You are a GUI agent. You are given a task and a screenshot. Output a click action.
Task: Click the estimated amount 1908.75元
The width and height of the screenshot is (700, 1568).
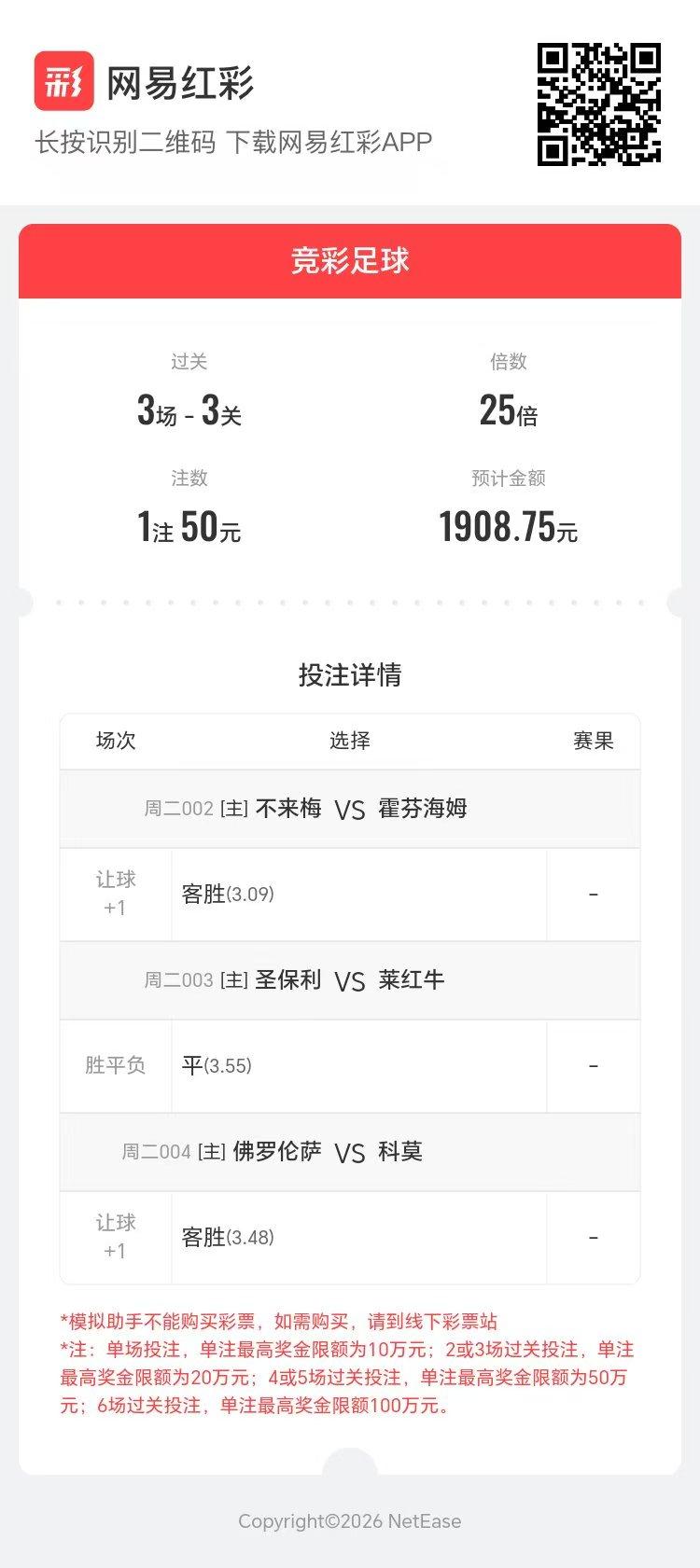509,528
